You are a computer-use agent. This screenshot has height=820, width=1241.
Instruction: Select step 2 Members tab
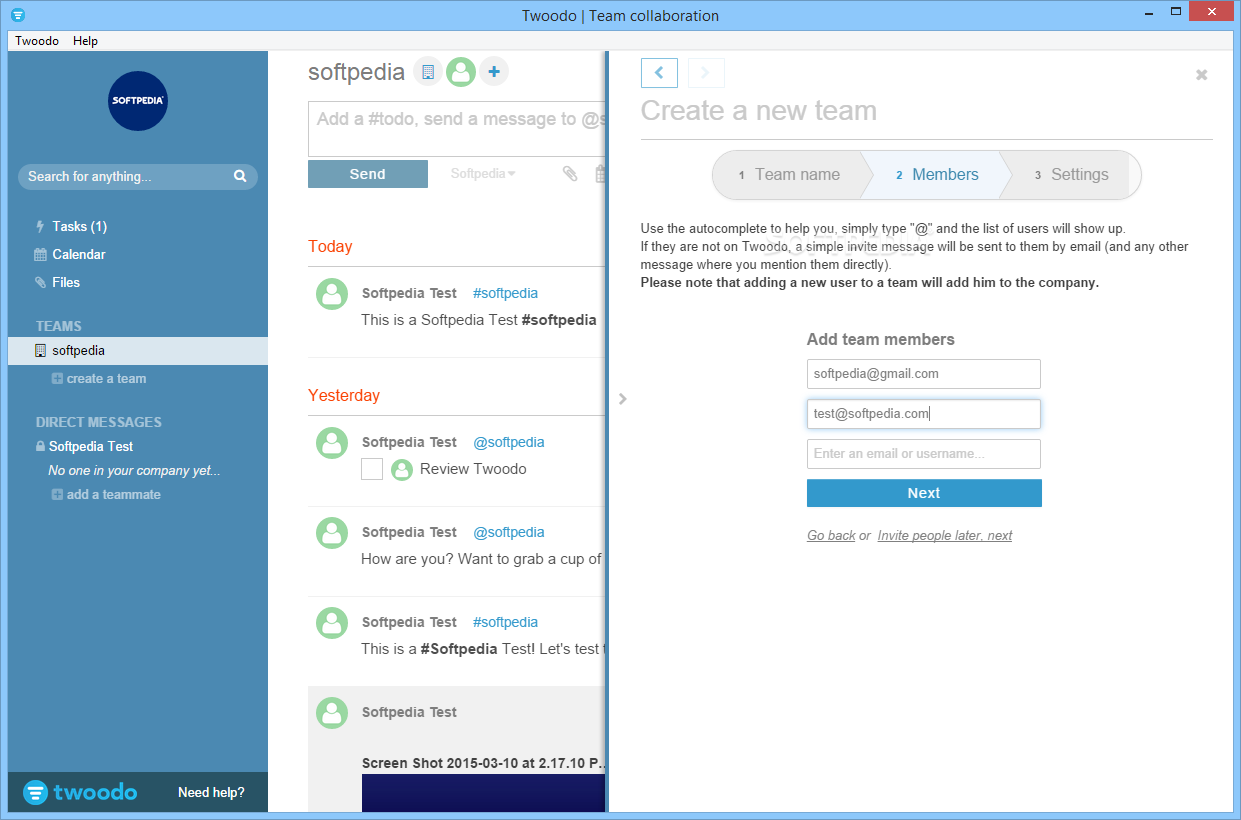click(937, 175)
